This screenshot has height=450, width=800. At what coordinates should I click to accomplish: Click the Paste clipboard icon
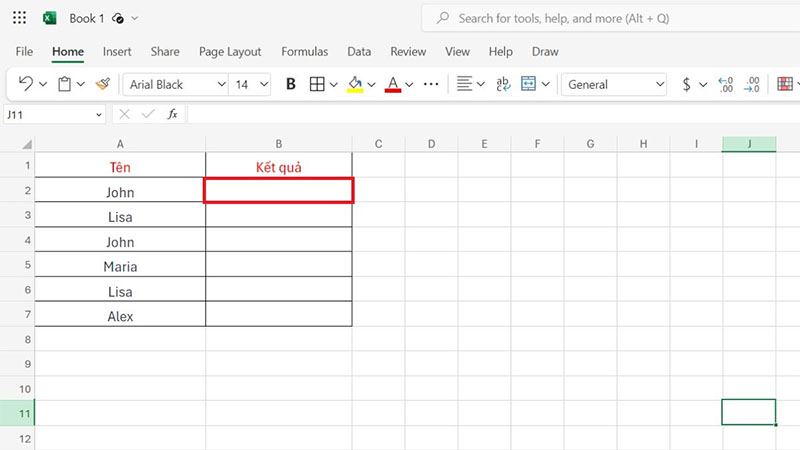[64, 85]
